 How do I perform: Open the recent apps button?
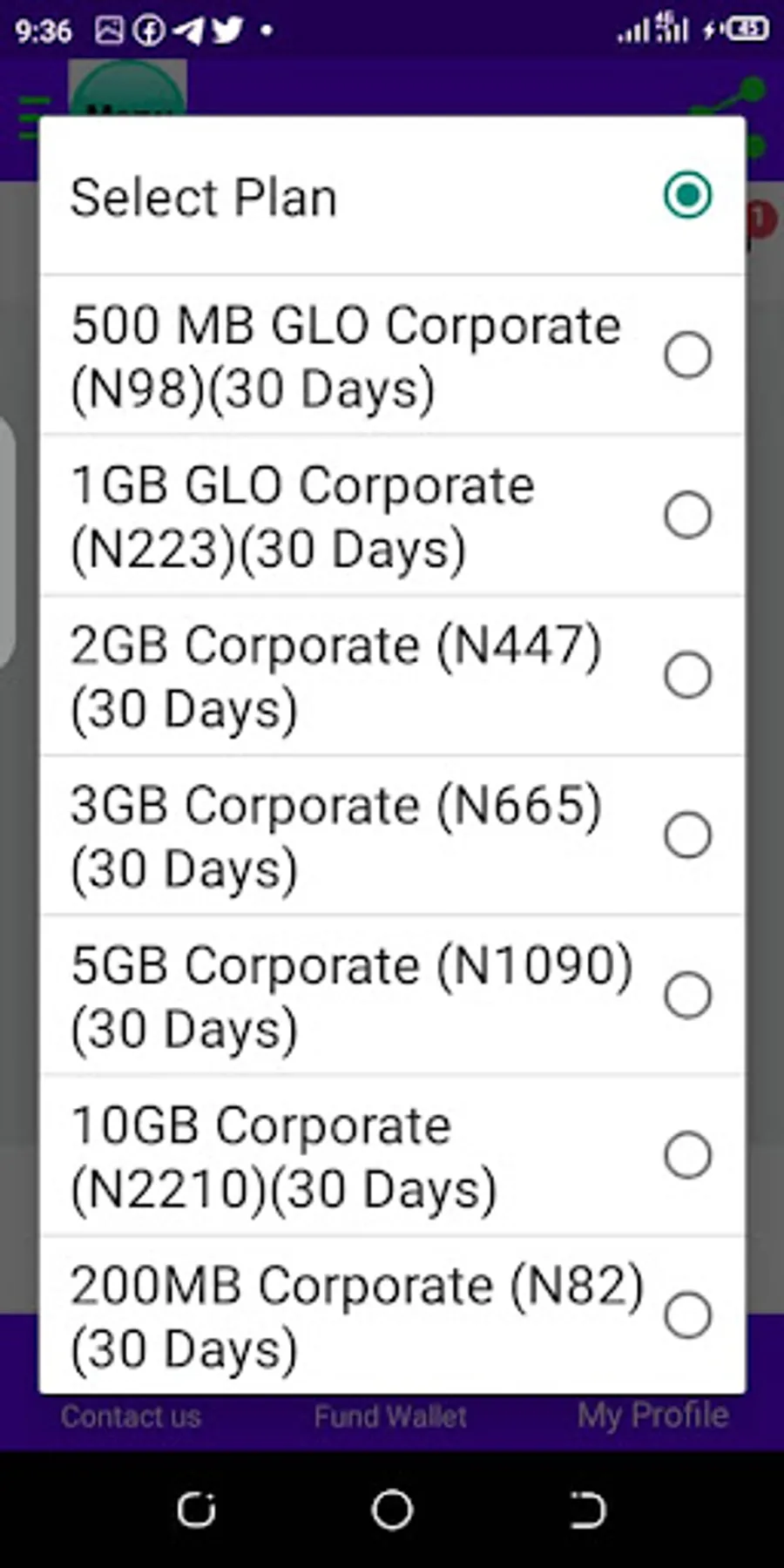(x=196, y=1510)
